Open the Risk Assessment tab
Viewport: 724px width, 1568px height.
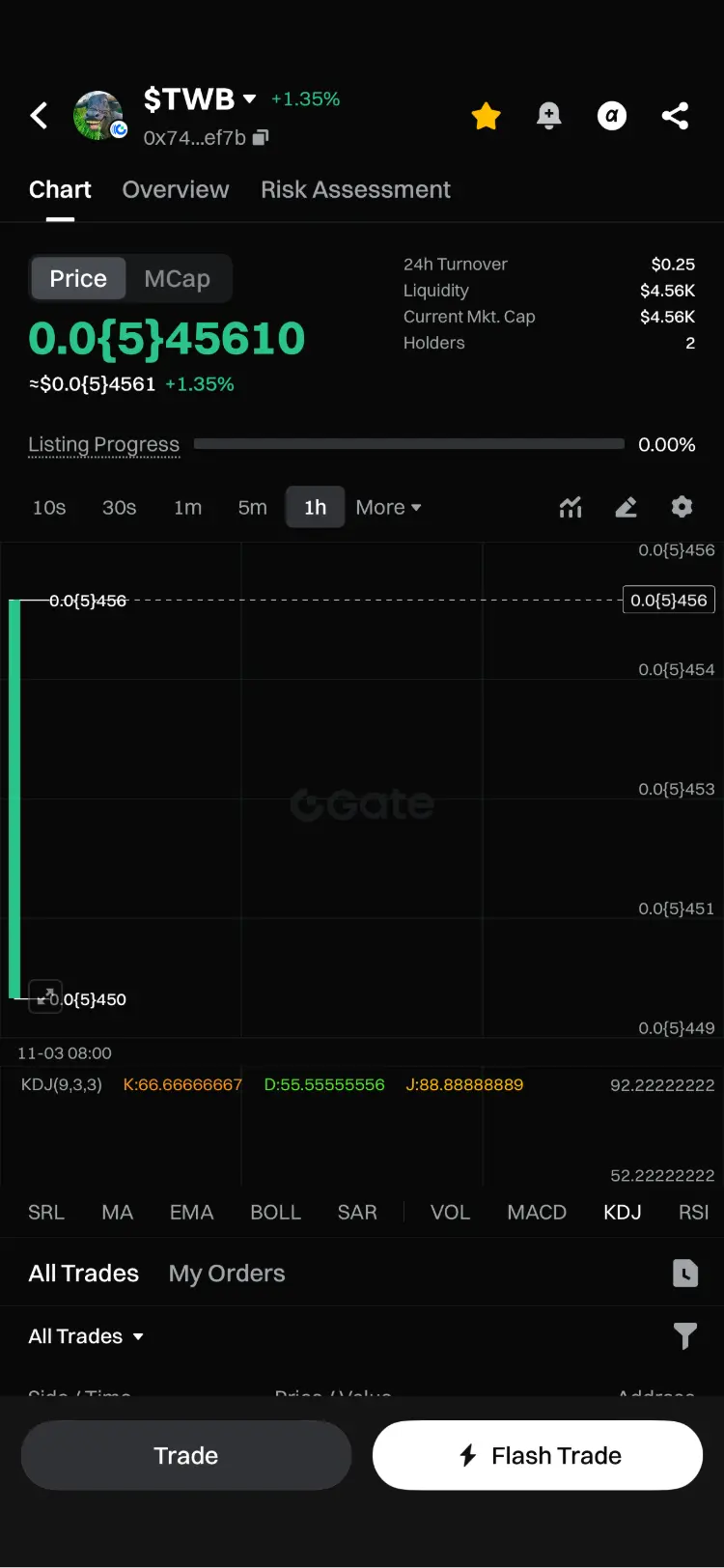pyautogui.click(x=355, y=189)
